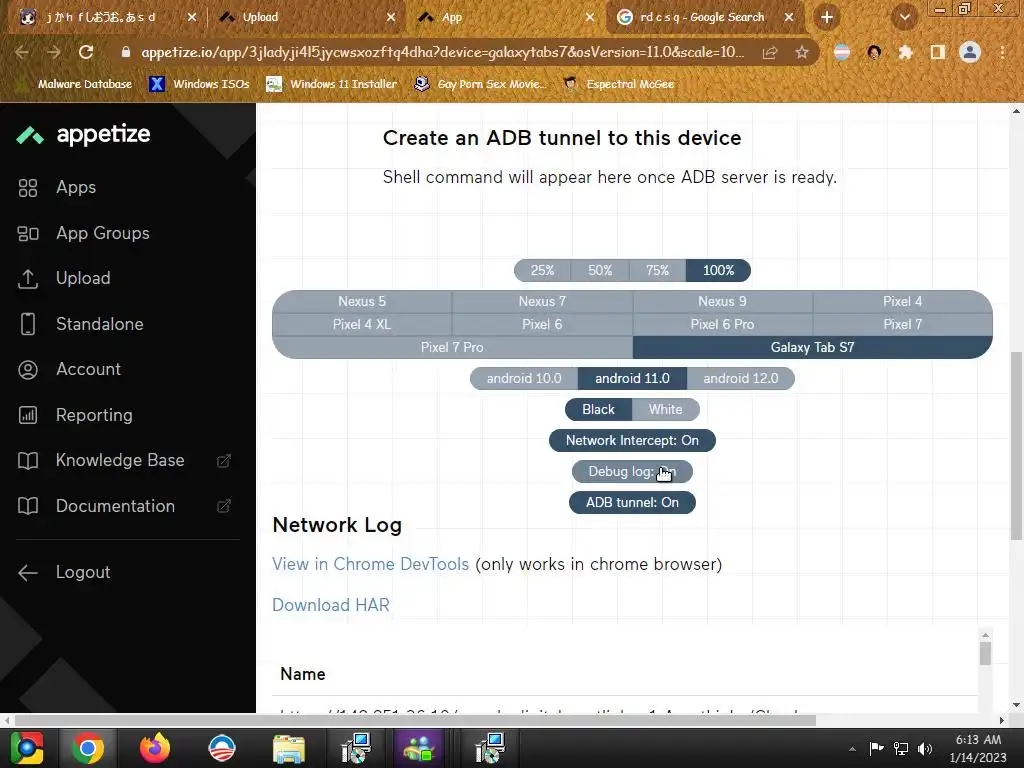This screenshot has height=768, width=1024.
Task: Set device scale to 50%
Action: tap(600, 270)
